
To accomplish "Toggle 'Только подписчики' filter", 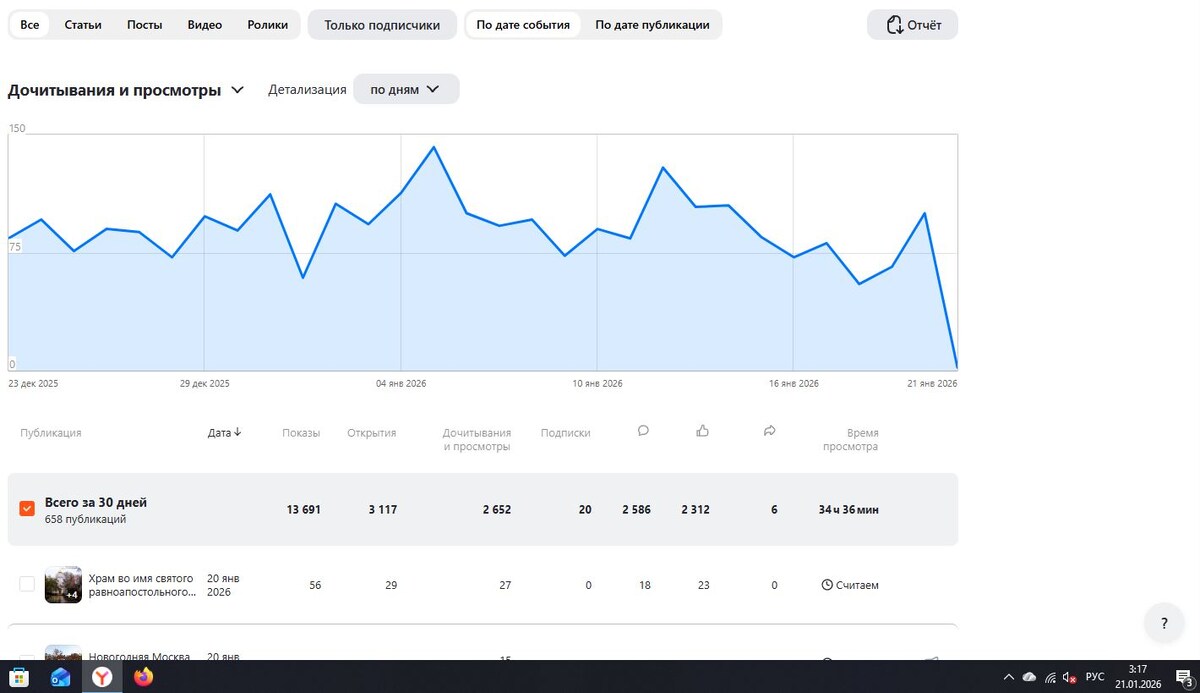I will (x=382, y=25).
